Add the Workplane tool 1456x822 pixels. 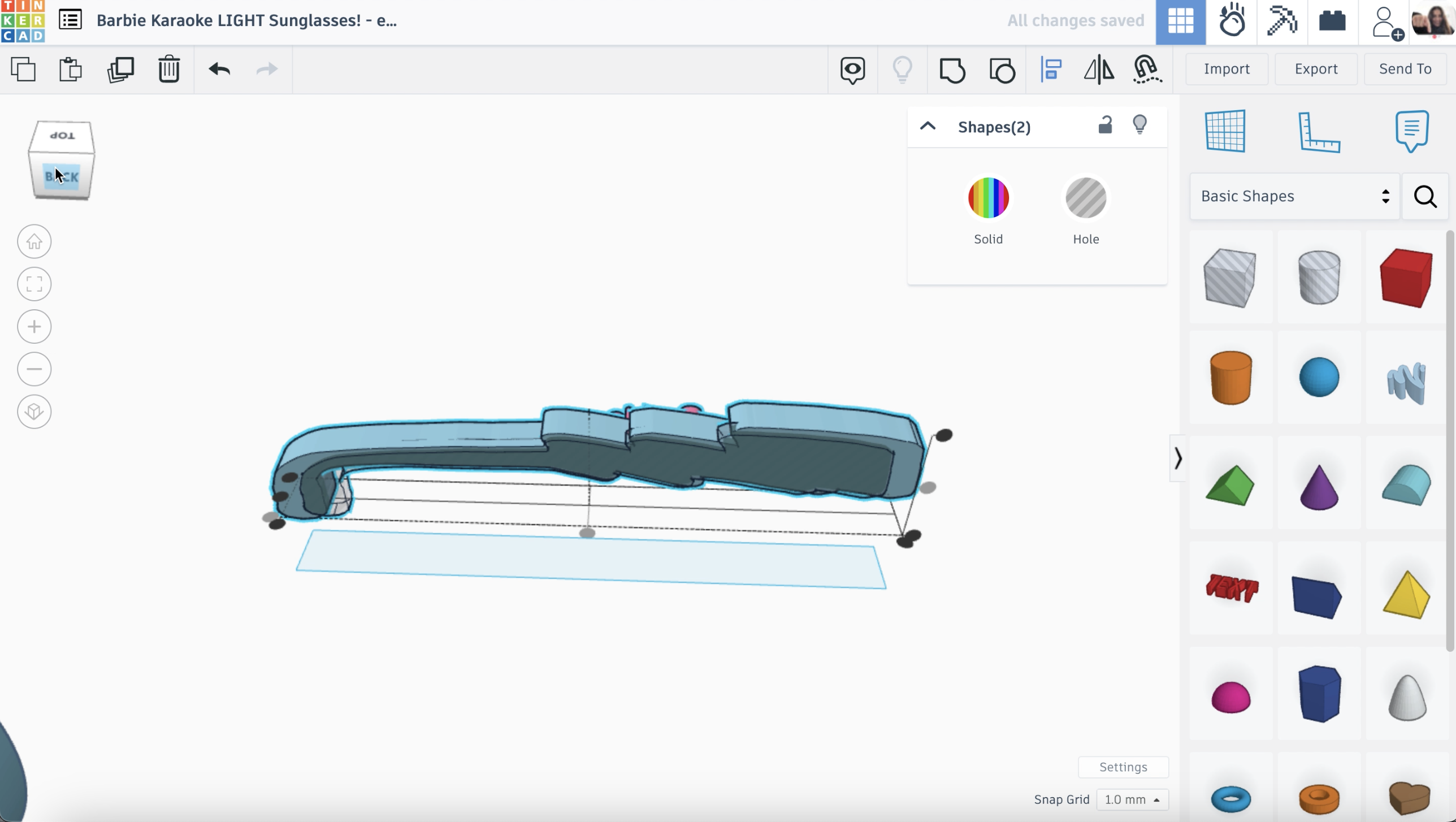pos(1225,131)
